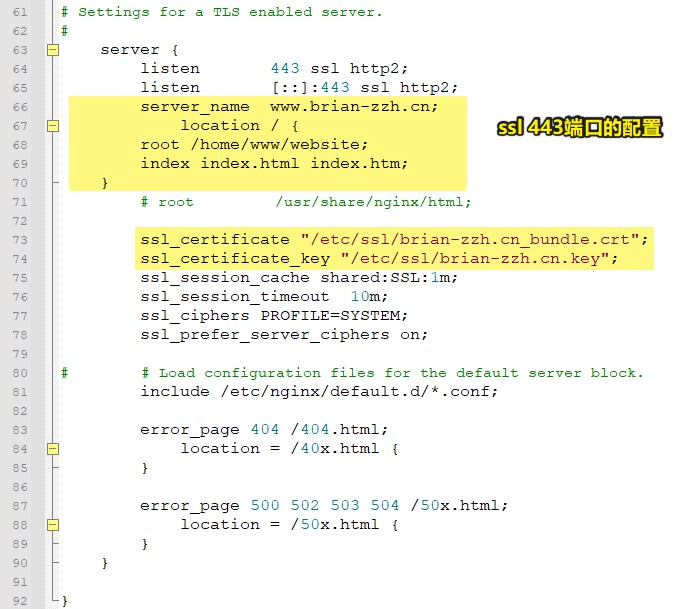Click line number 73 in the gutter
Screen dimensions: 693x609
[20, 240]
